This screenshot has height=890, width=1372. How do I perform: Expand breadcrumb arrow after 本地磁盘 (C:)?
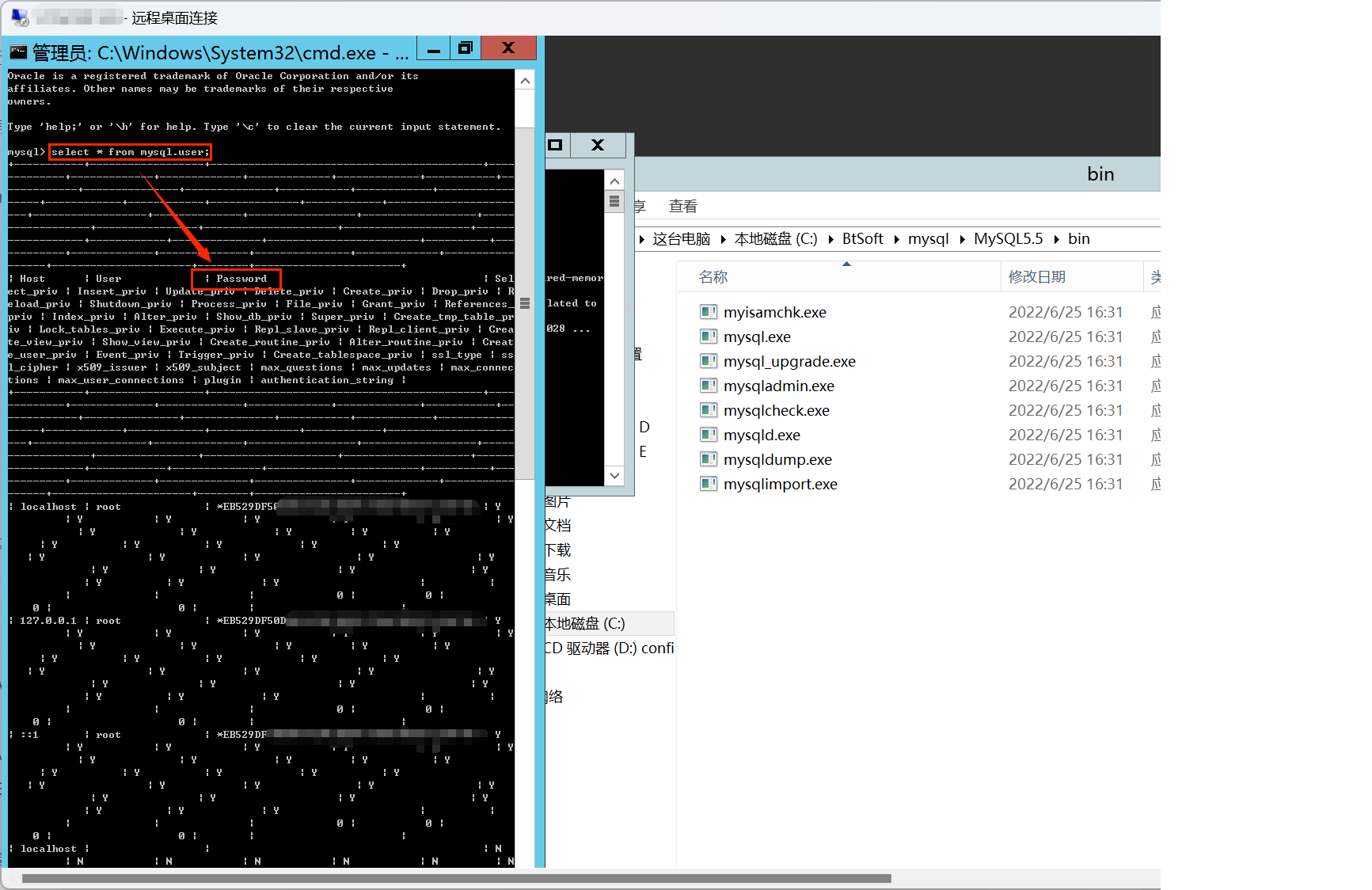point(830,239)
